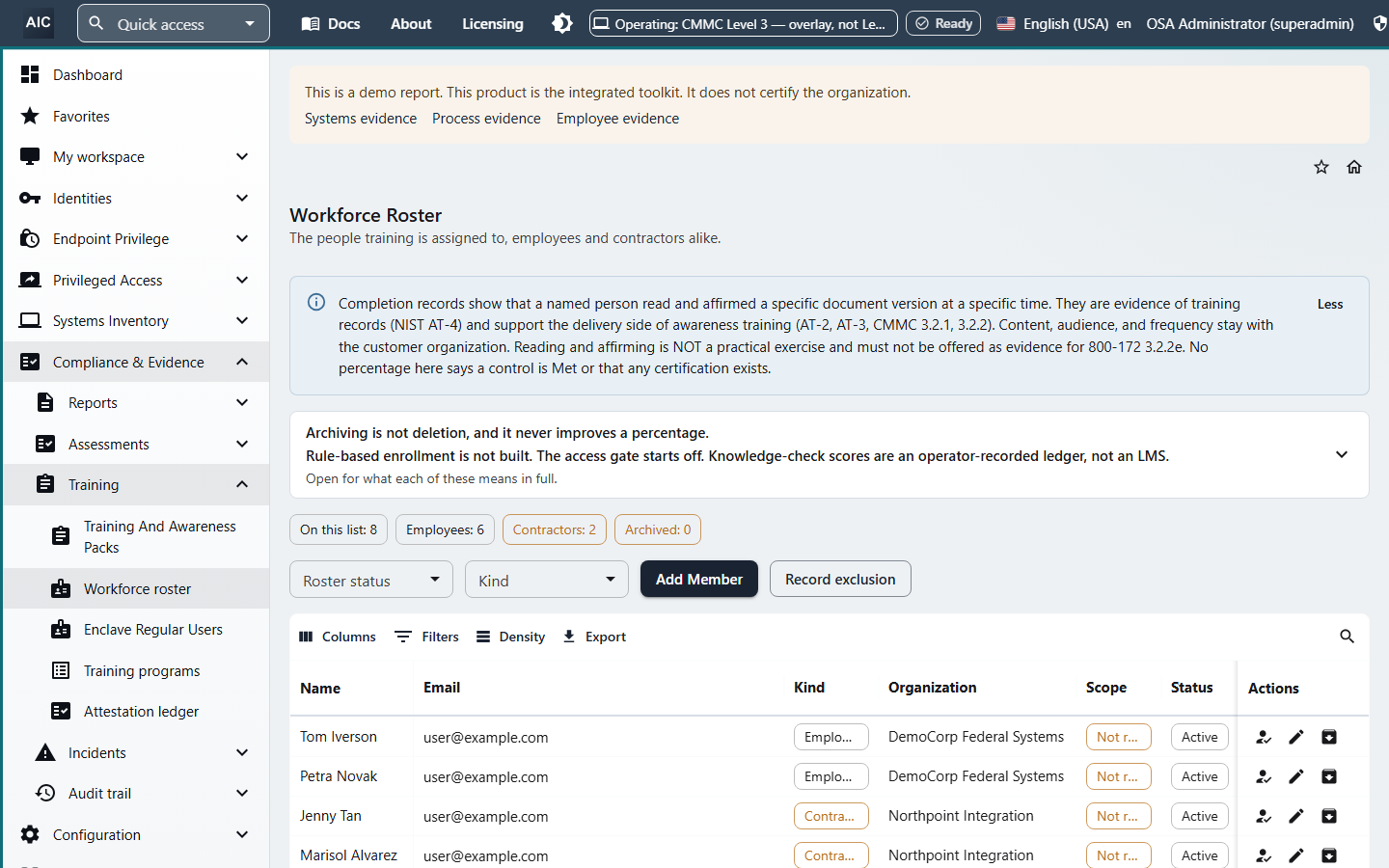The image size is (1389, 868).
Task: Open the Columns chooser in the table toolbar
Action: pos(338,637)
